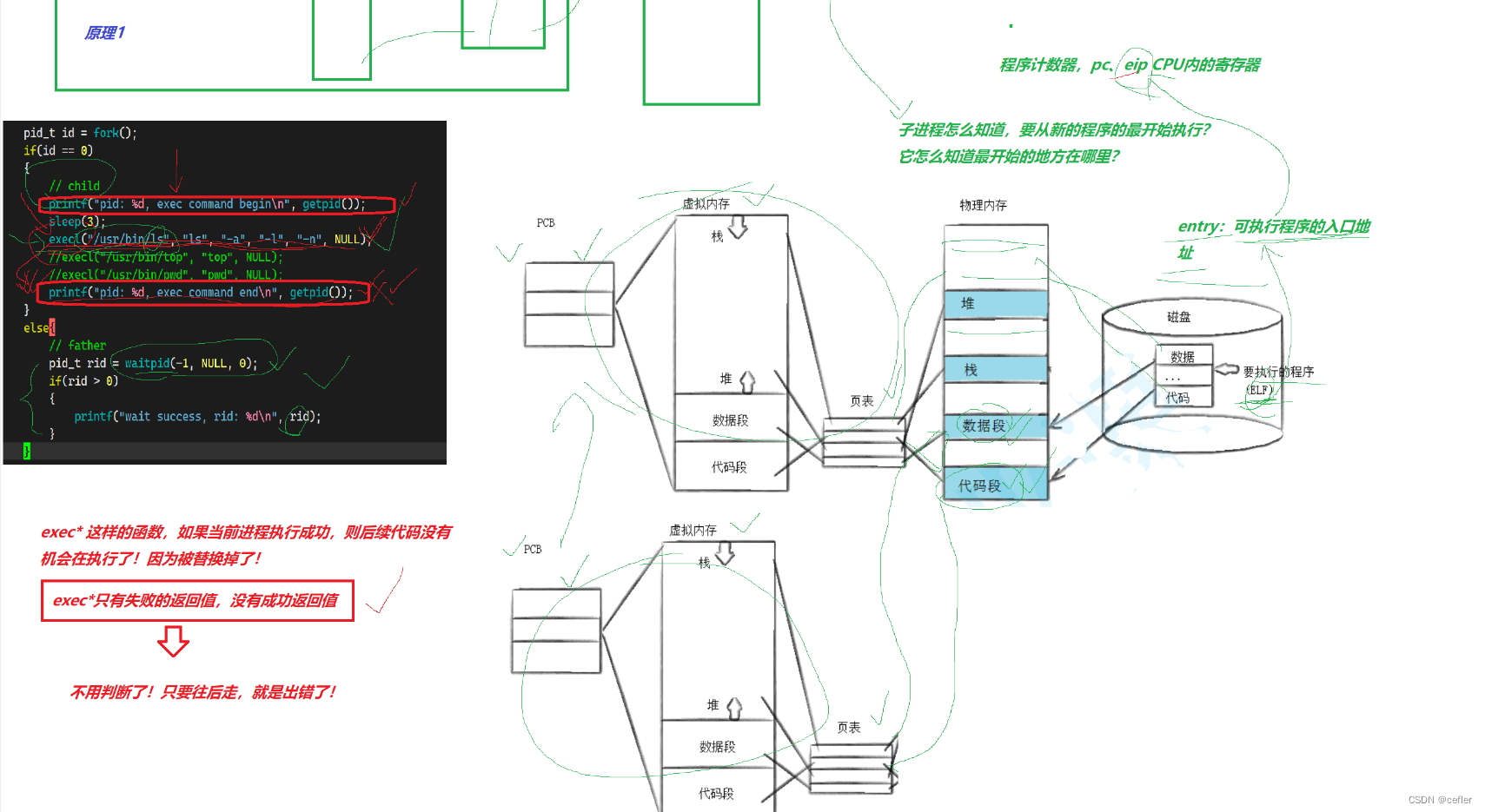Click the 页表 label of the upper diagram
The width and height of the screenshot is (1485, 812).
(862, 400)
